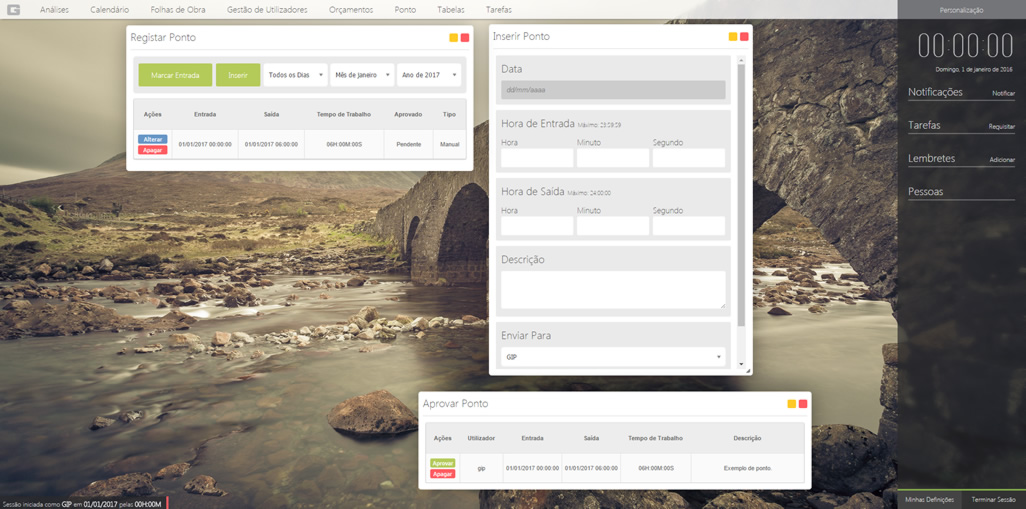
Task: Select the Orçamentos menu item
Action: click(x=351, y=10)
